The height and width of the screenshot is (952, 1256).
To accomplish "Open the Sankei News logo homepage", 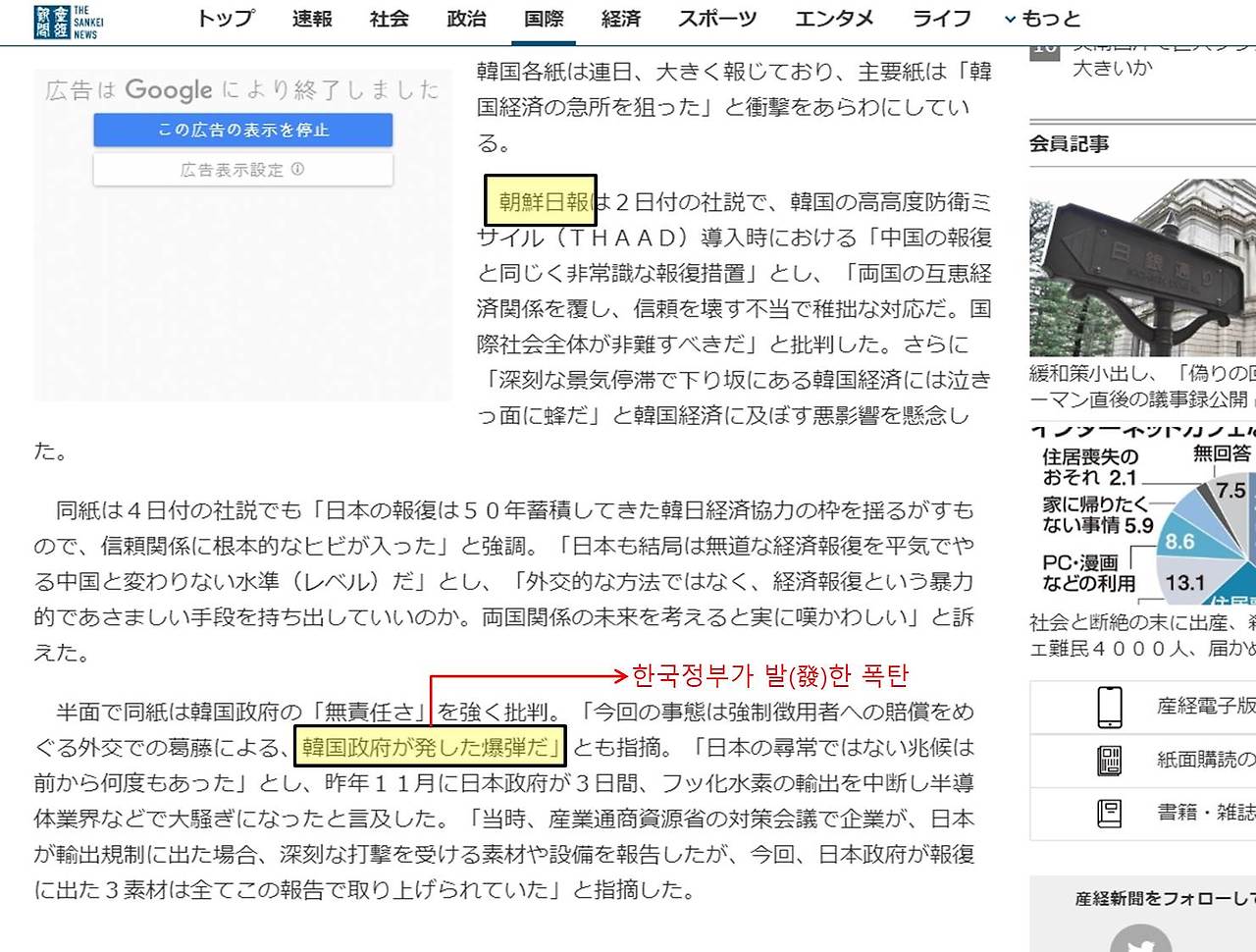I will point(68,22).
